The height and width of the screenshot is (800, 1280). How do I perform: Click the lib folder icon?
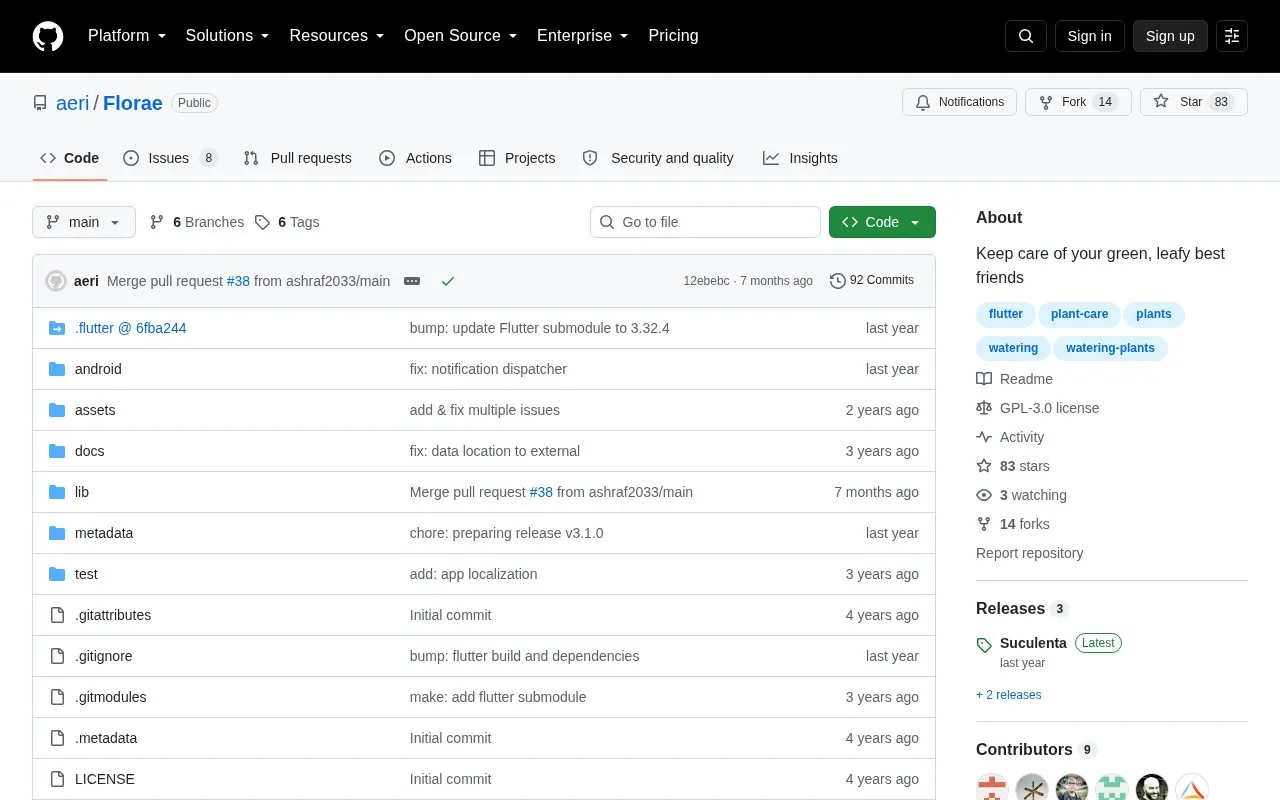57,492
